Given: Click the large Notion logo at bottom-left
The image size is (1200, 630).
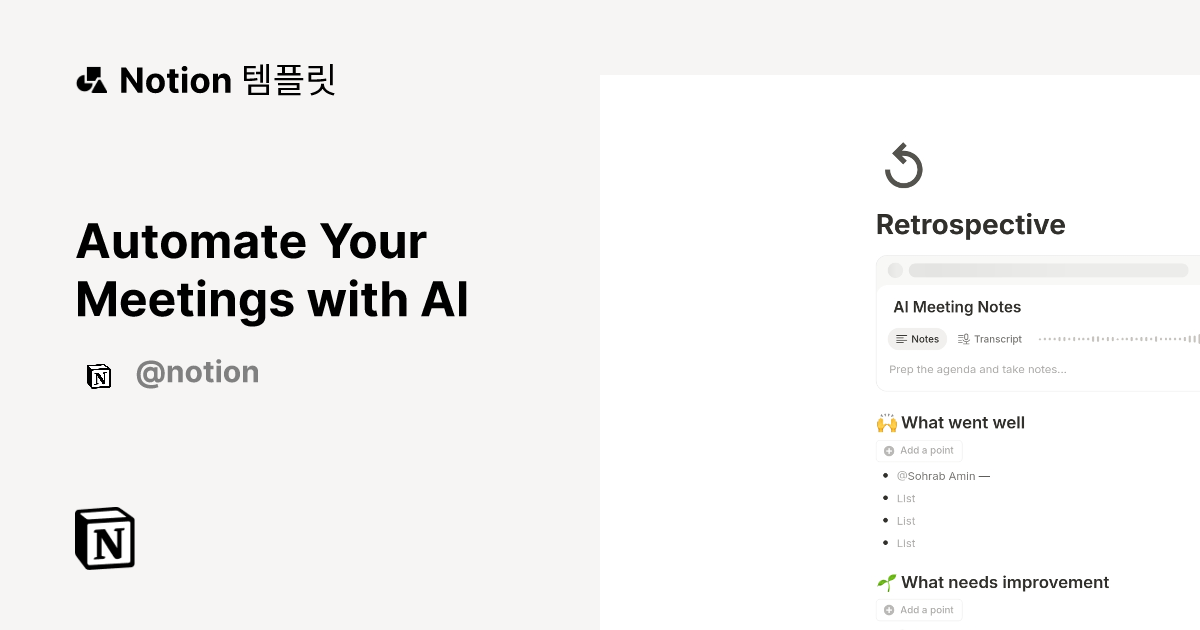Looking at the screenshot, I should pyautogui.click(x=105, y=538).
